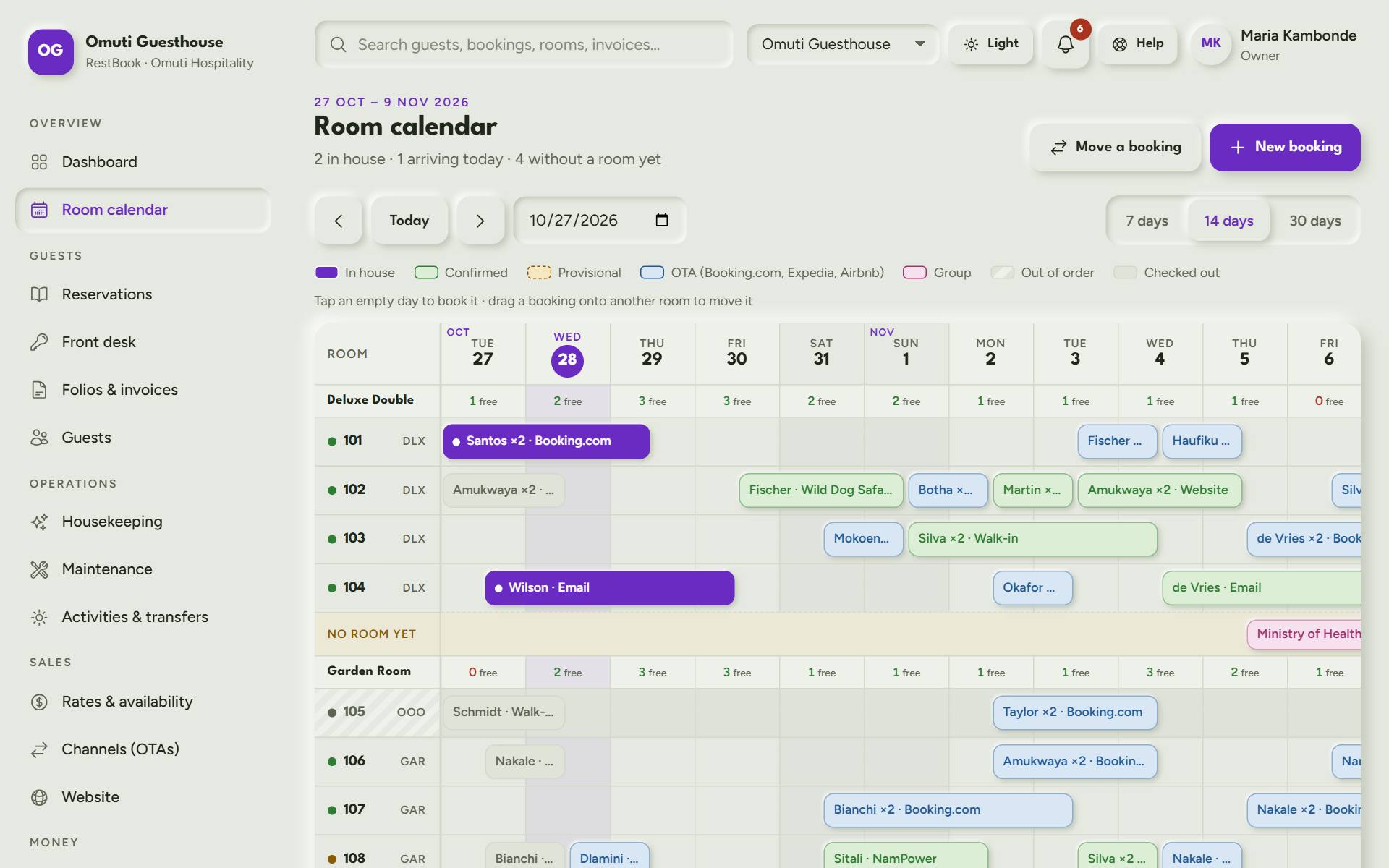The height and width of the screenshot is (868, 1389).
Task: Open the date picker calendar icon
Action: (661, 220)
